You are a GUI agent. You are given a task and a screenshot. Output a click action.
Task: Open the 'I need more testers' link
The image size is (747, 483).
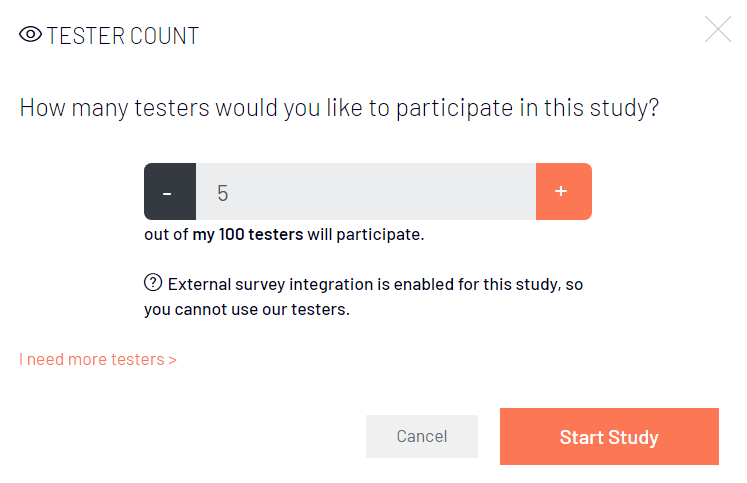98,359
